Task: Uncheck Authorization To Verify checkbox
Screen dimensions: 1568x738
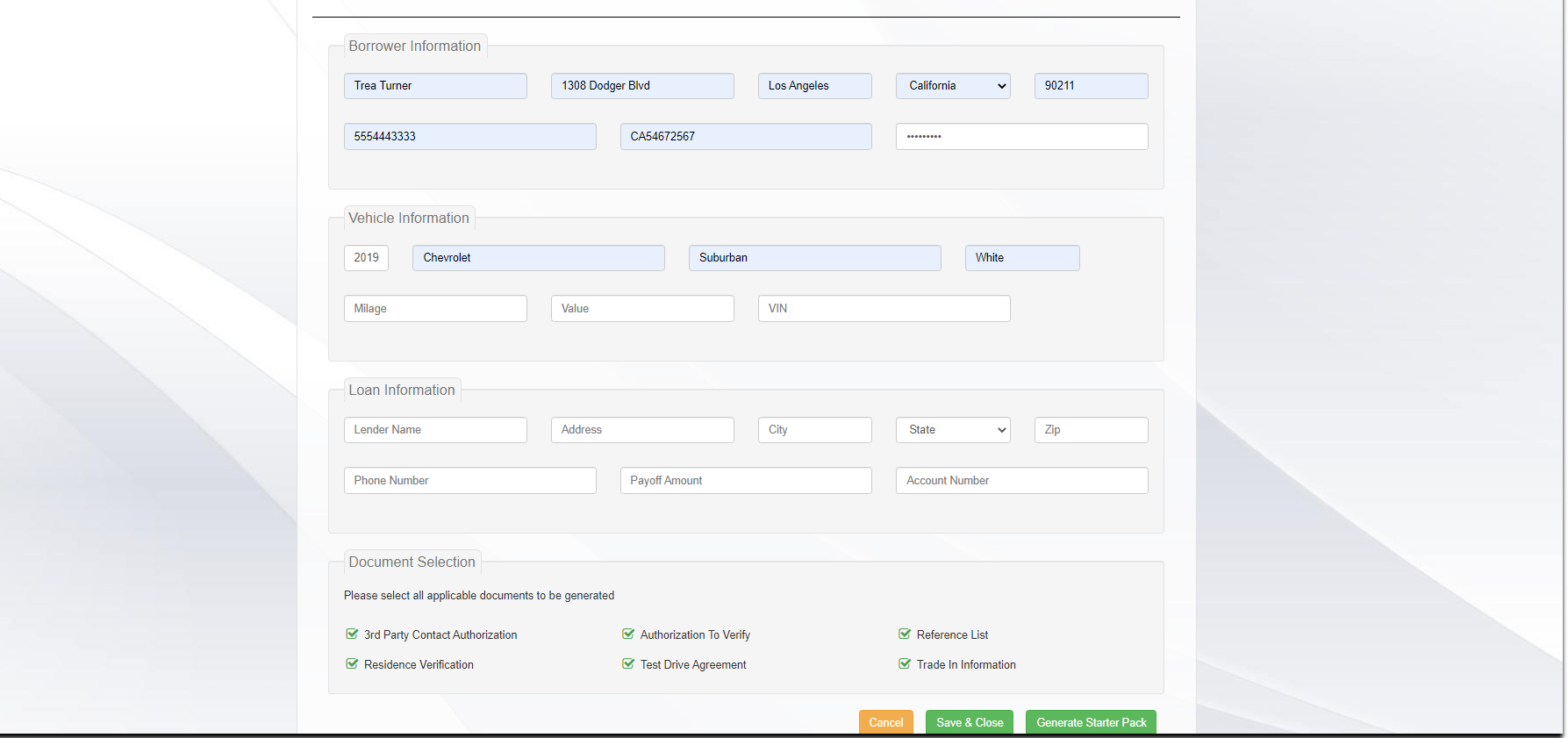Action: [x=628, y=634]
